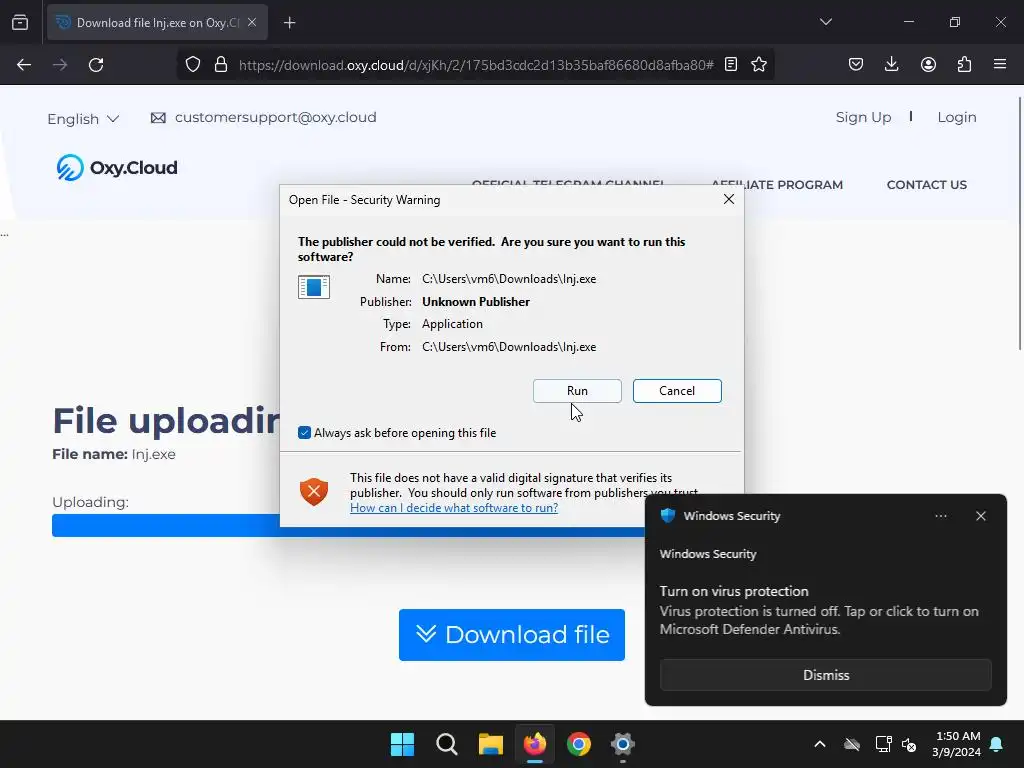Click the oxy.cloud URL address field
The image size is (1024, 768).
(x=475, y=65)
